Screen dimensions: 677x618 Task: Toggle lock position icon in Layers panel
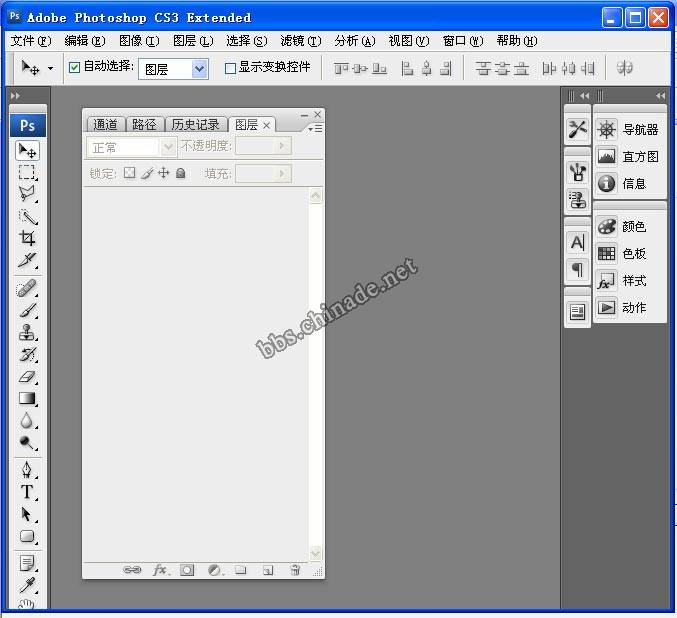(x=164, y=173)
